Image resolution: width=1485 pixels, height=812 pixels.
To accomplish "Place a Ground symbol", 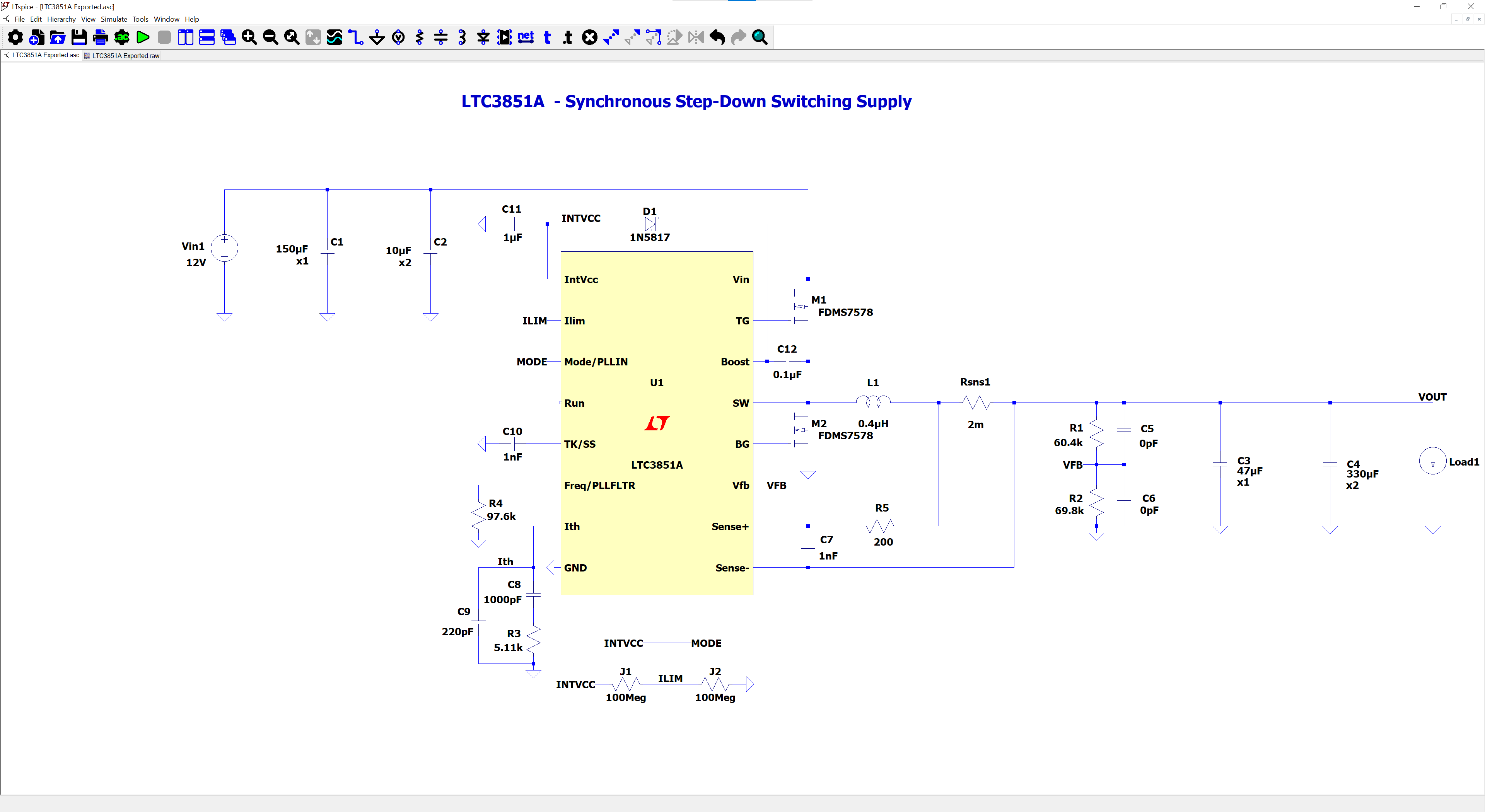I will click(377, 38).
